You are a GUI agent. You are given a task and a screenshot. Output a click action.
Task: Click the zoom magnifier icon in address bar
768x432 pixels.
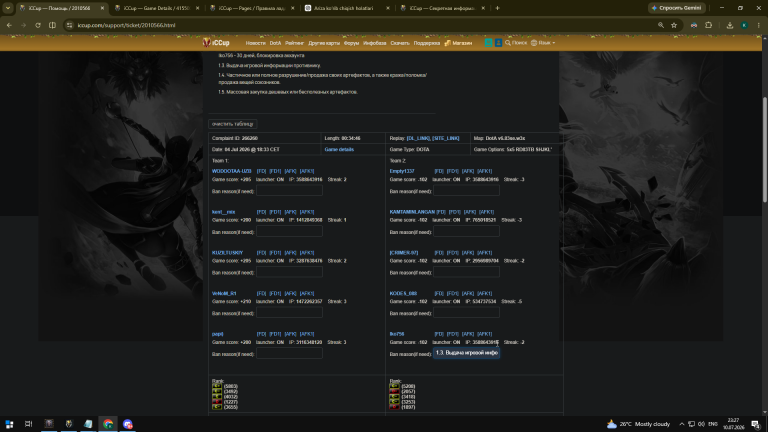click(x=661, y=25)
